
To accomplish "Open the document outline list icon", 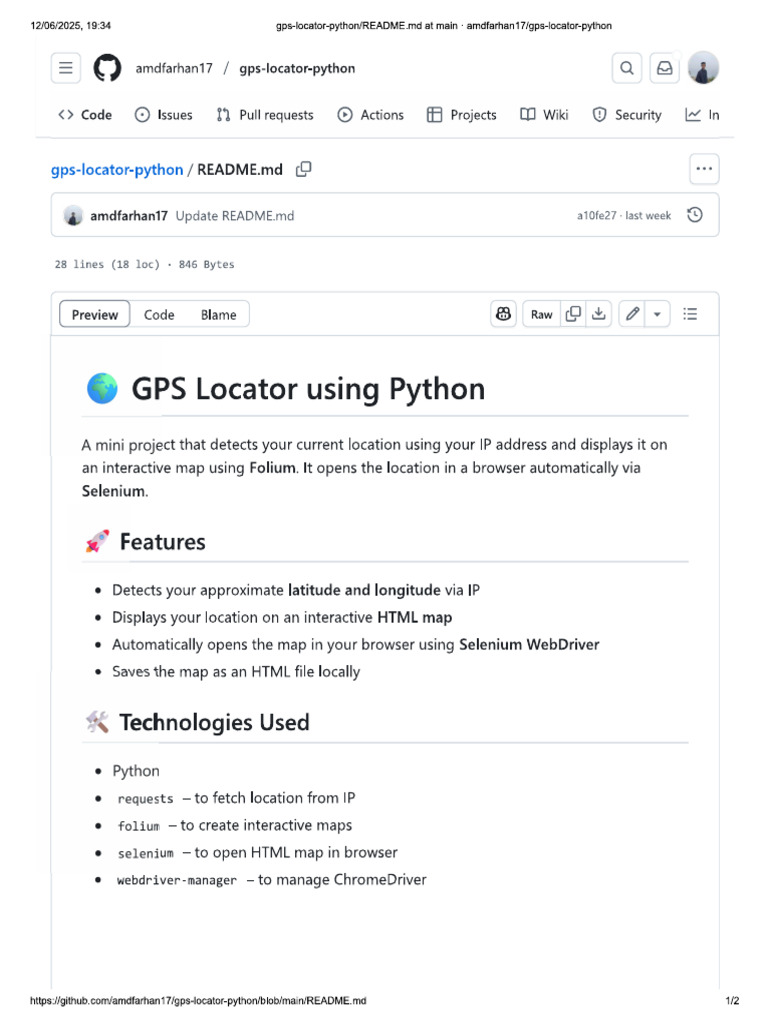I will [x=690, y=314].
